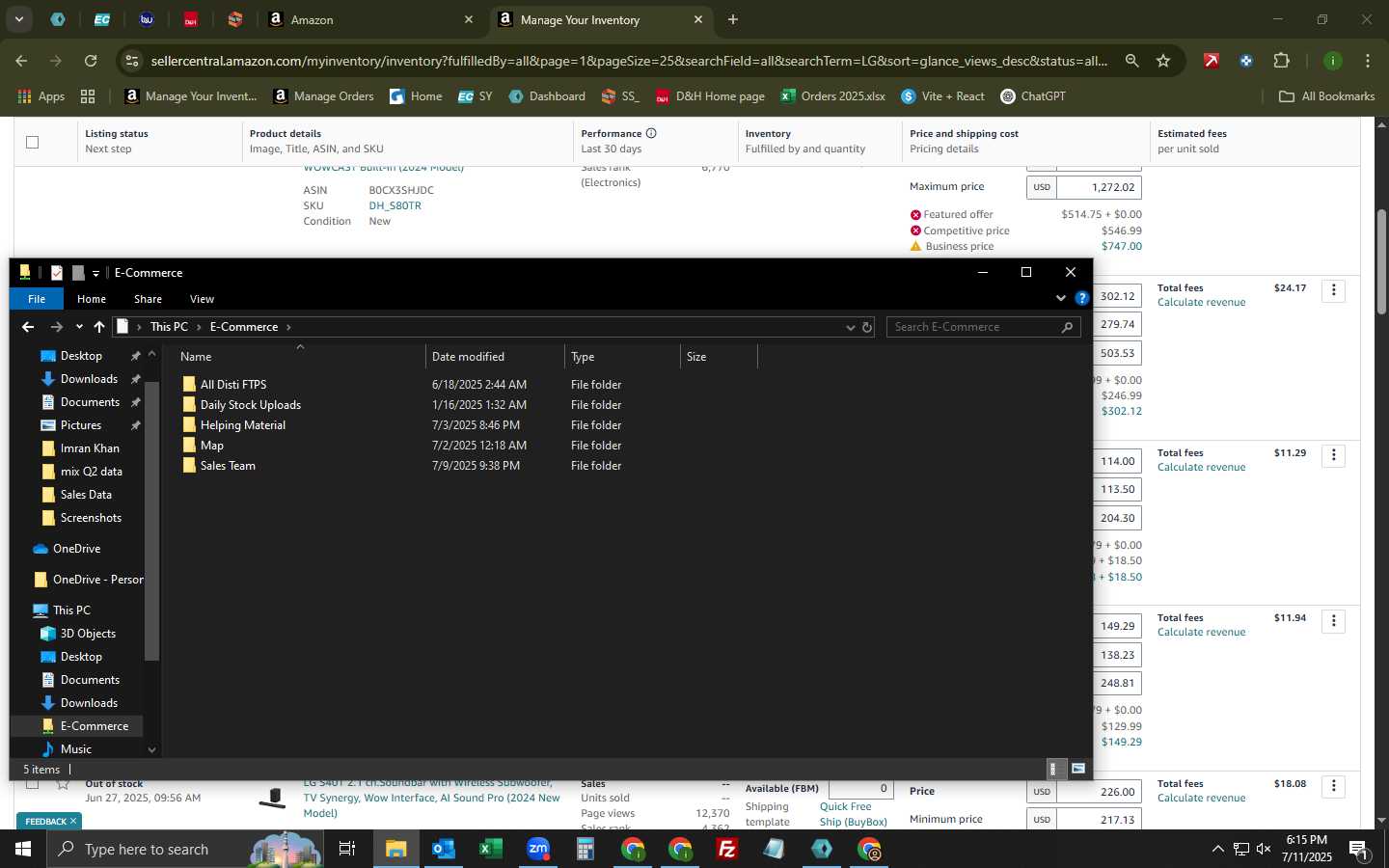Screen dimensions: 1389x868
Task: Go back in File Explorer
Action: pyautogui.click(x=27, y=327)
